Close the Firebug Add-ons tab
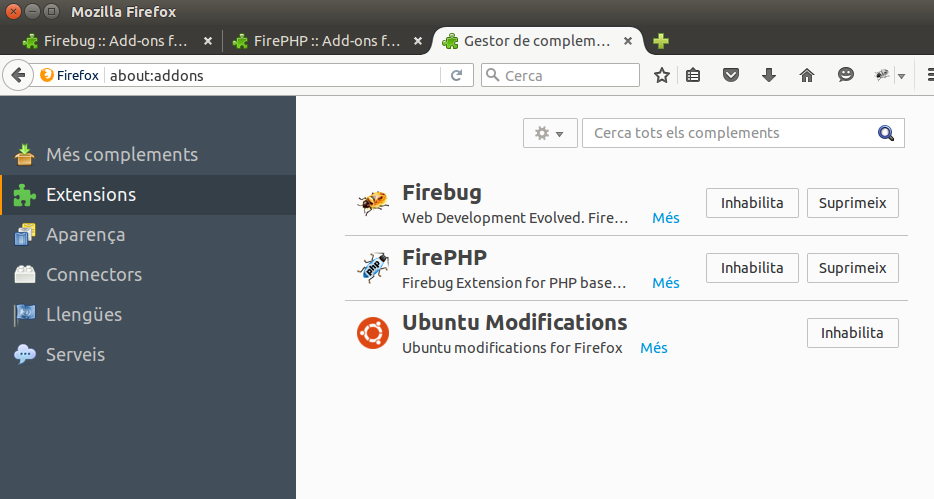This screenshot has width=934, height=499. pyautogui.click(x=208, y=41)
